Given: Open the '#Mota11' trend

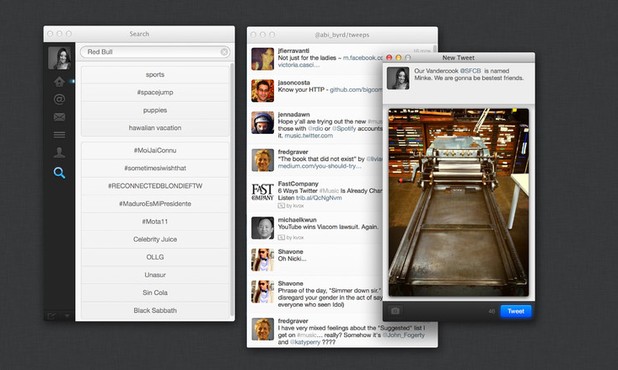Looking at the screenshot, I should [x=155, y=221].
